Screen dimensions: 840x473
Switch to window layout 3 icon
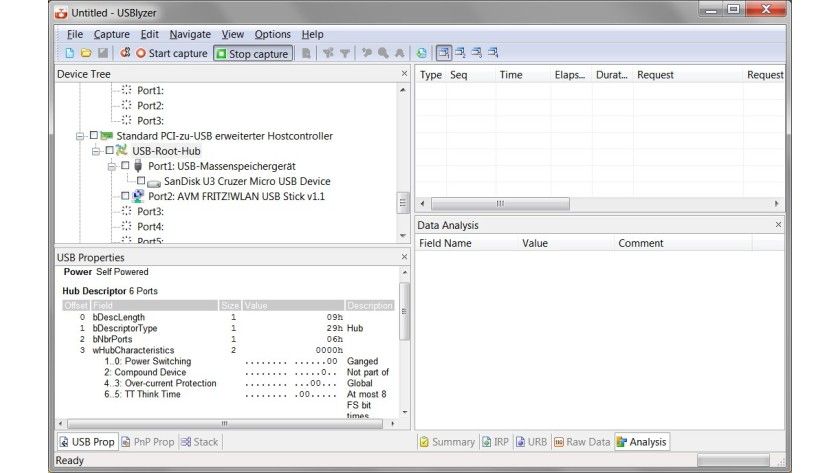click(x=476, y=52)
